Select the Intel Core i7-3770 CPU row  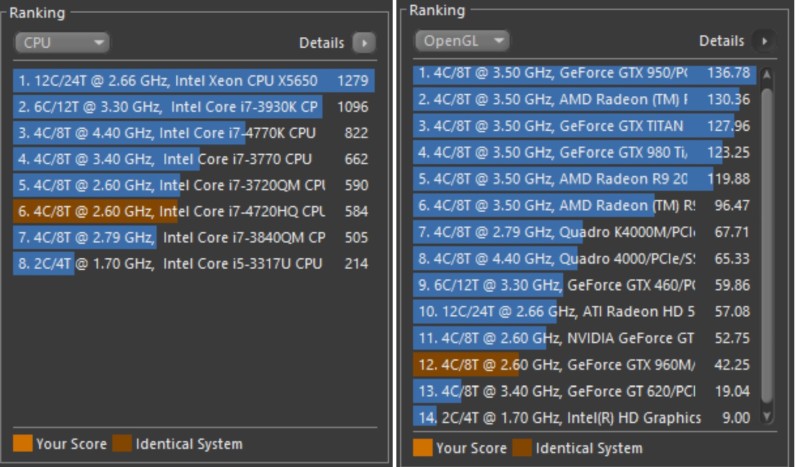[194, 159]
